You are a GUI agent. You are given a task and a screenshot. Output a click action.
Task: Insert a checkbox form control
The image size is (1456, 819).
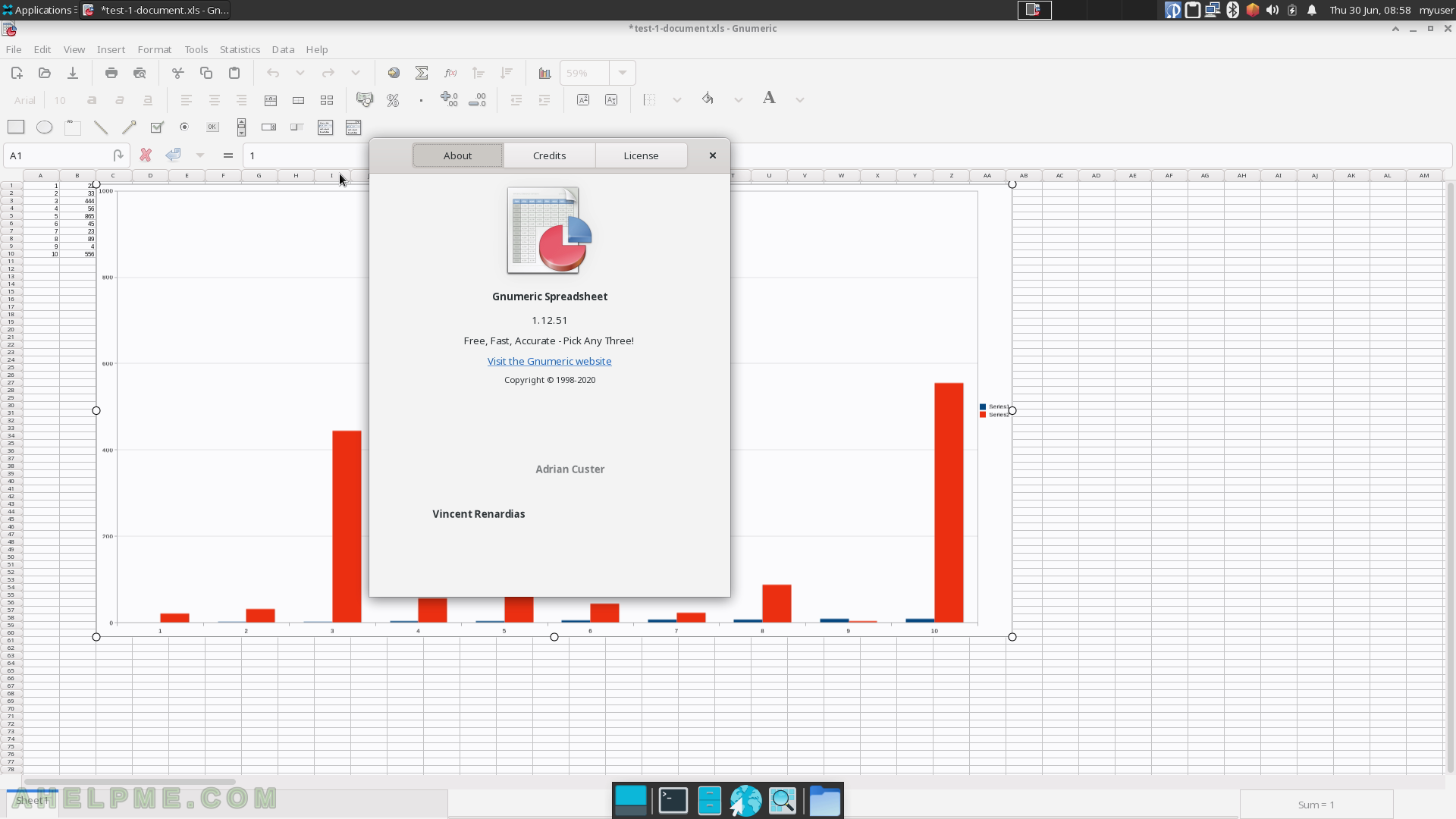[x=157, y=127]
